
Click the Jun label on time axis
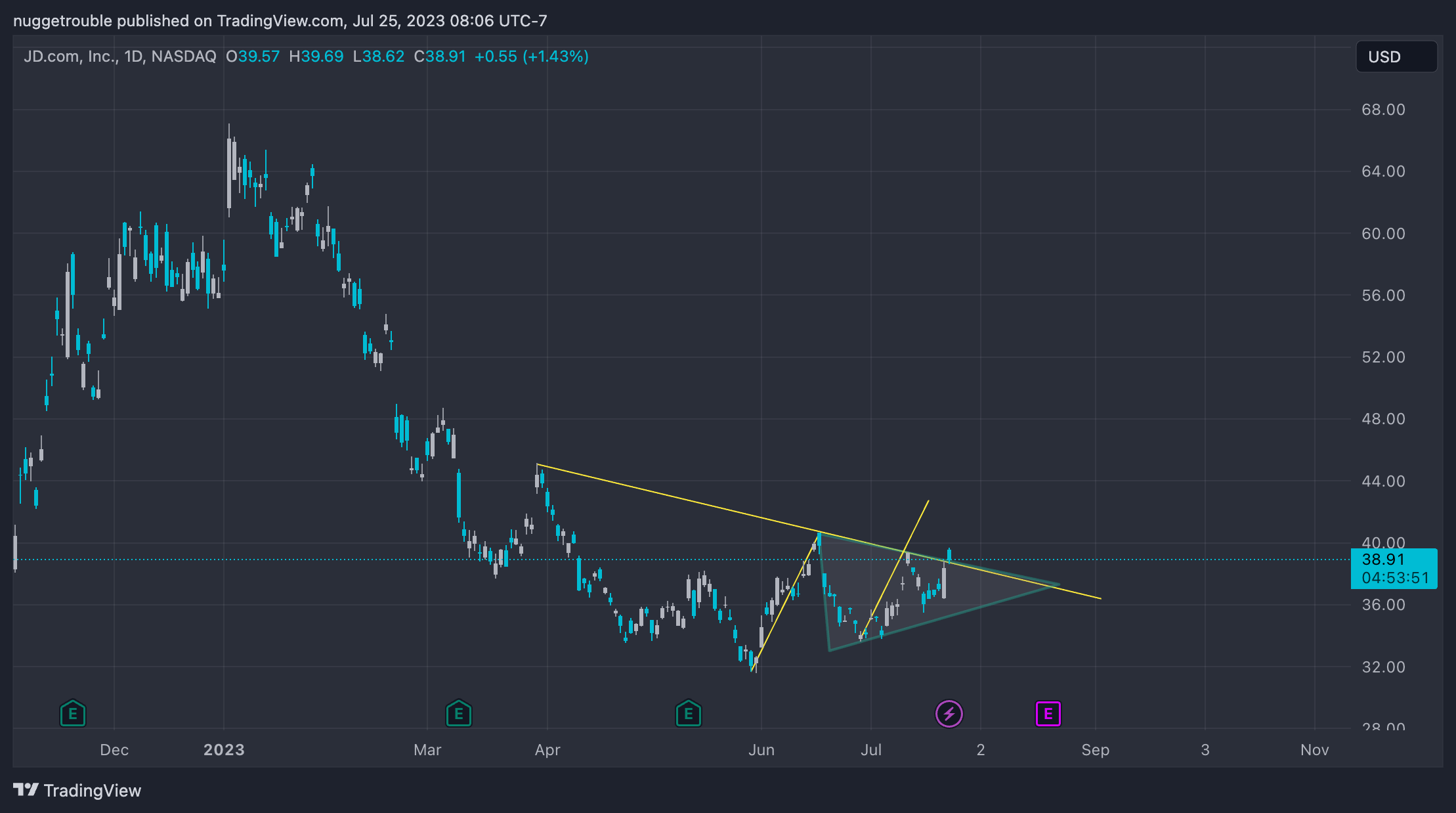(761, 750)
